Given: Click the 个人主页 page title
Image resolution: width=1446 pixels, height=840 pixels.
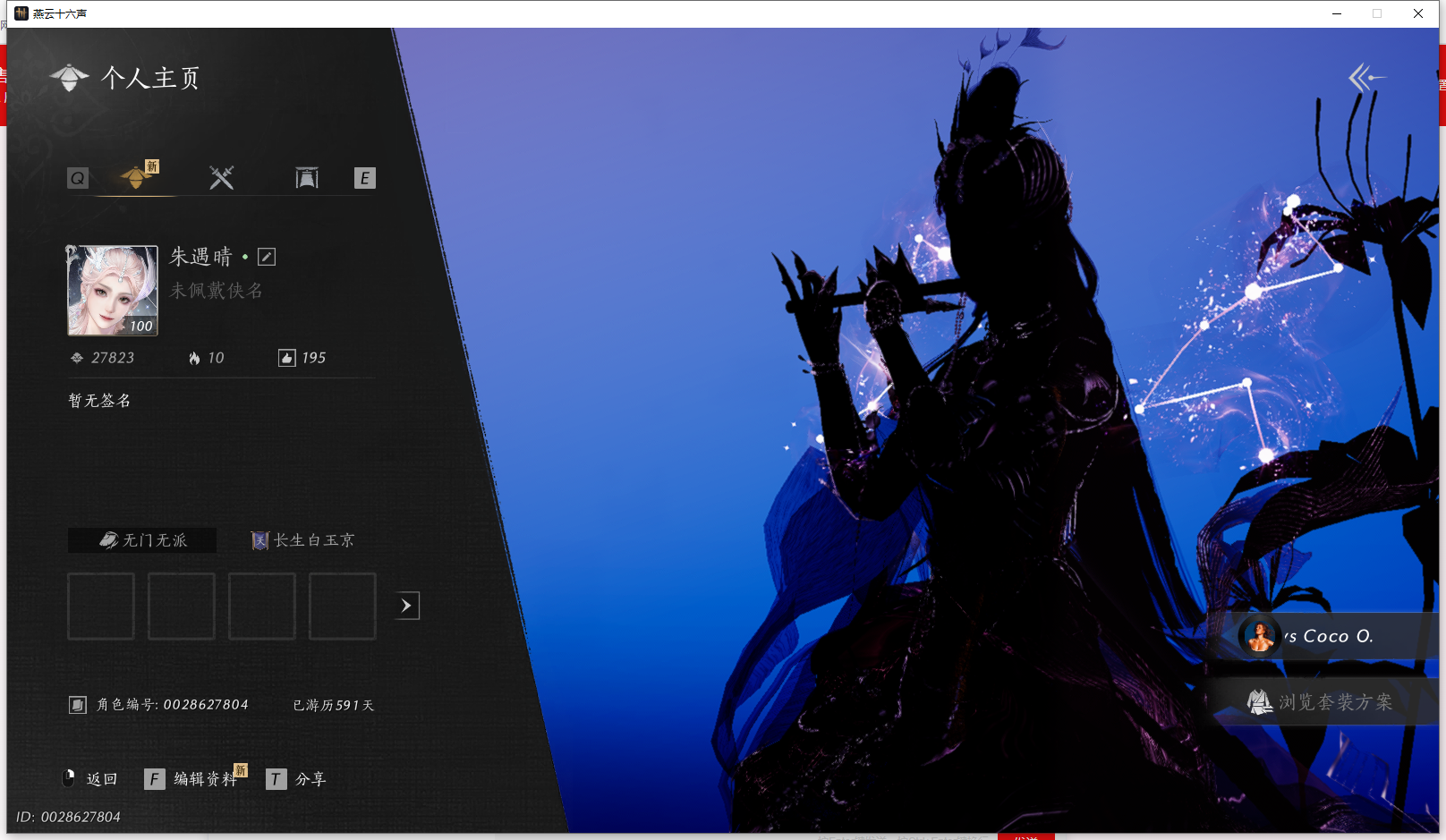Looking at the screenshot, I should click(x=150, y=78).
